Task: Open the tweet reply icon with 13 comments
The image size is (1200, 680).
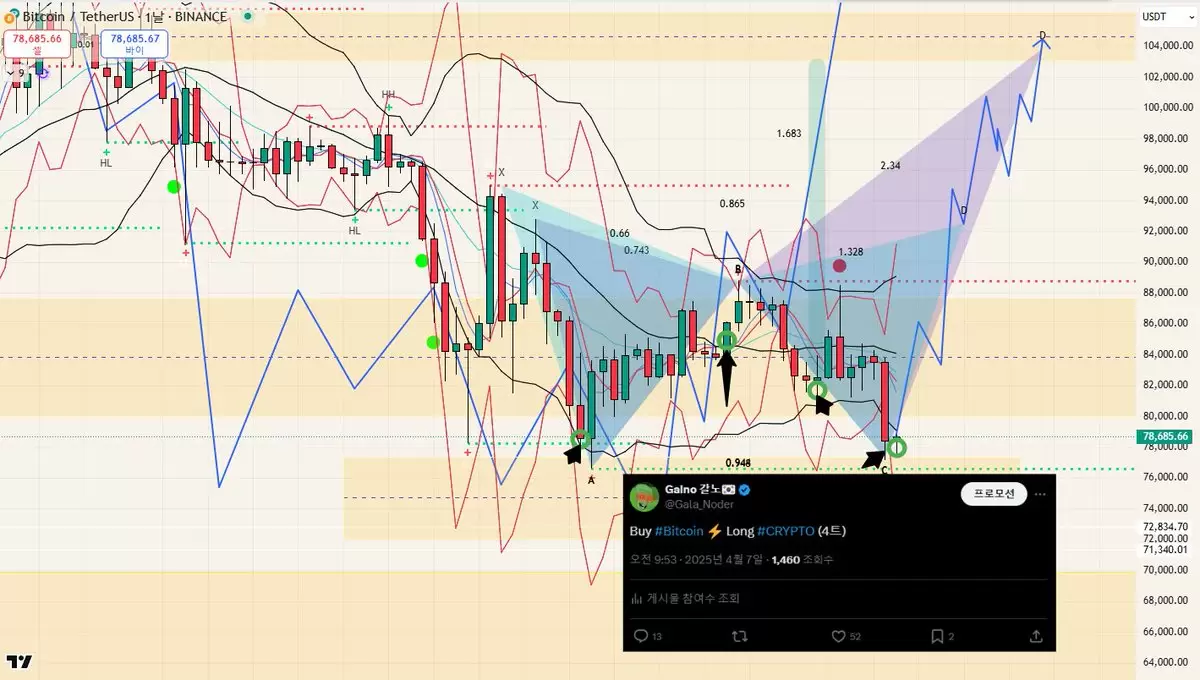Action: [x=642, y=636]
